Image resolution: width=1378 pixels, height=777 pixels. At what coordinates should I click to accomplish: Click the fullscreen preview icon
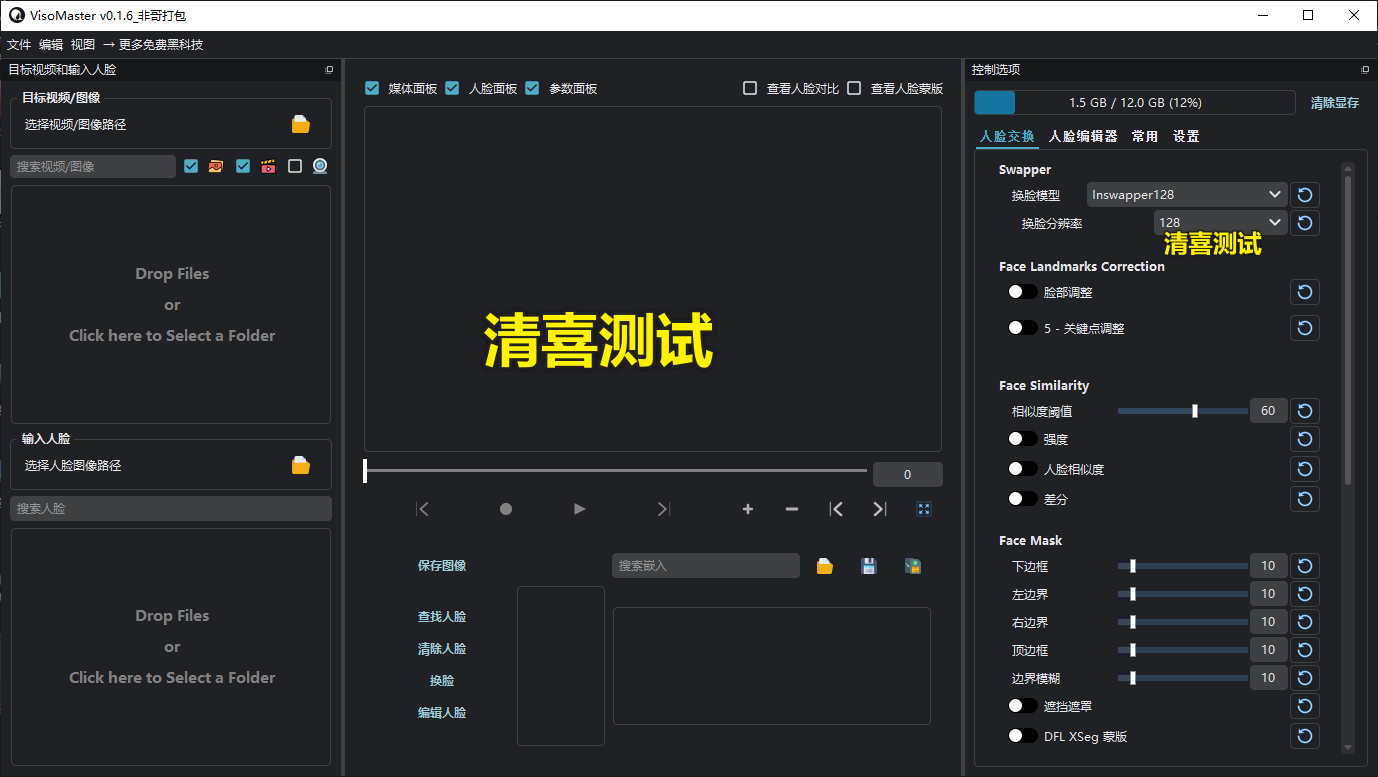click(923, 509)
